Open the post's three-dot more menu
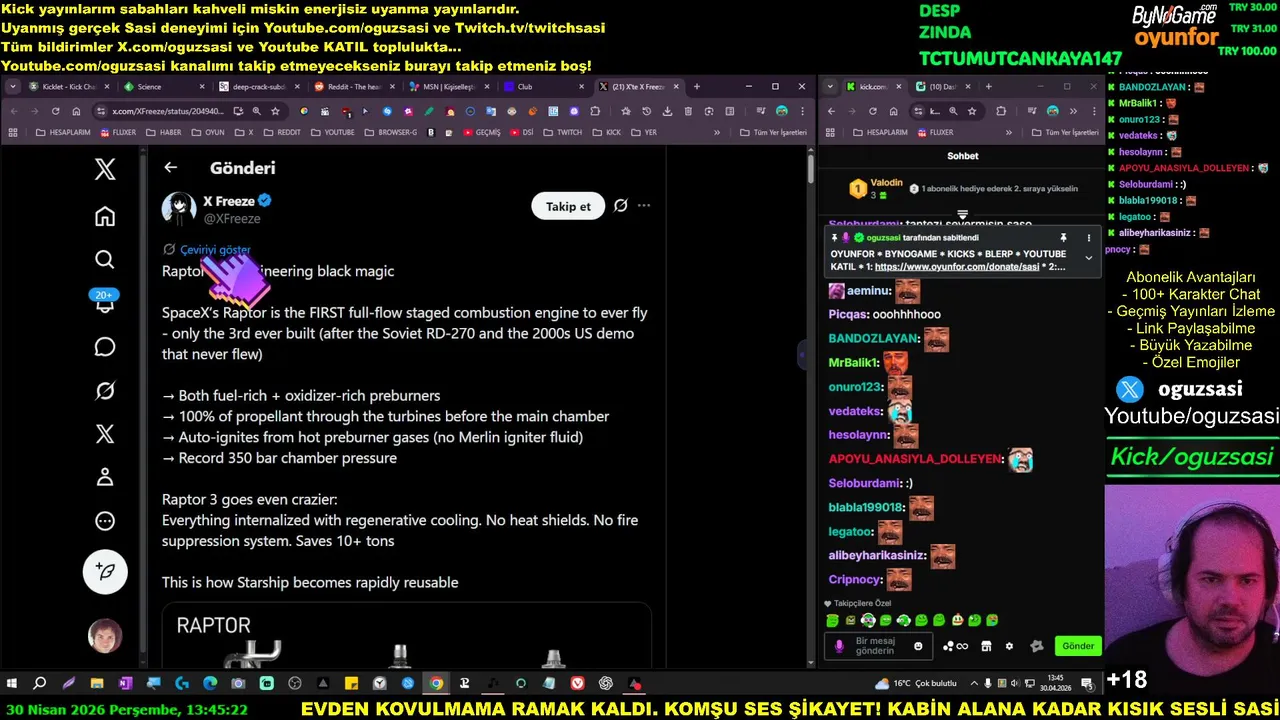Image resolution: width=1280 pixels, height=720 pixels. tap(644, 206)
